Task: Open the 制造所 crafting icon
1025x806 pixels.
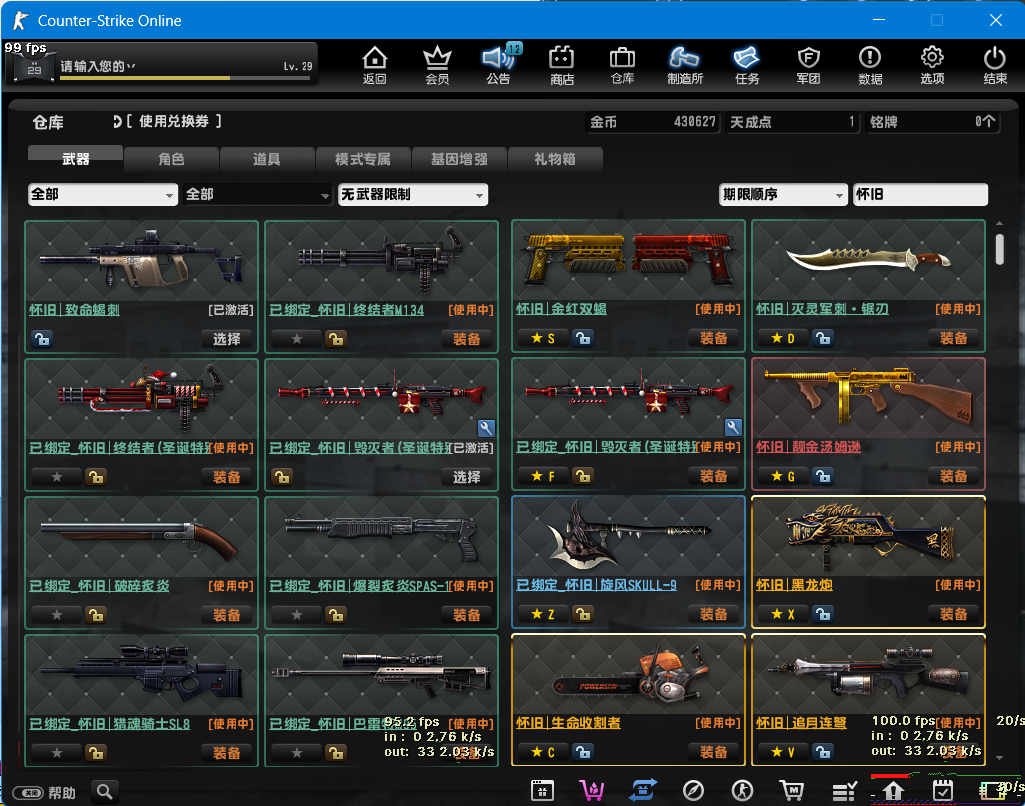Action: 684,65
